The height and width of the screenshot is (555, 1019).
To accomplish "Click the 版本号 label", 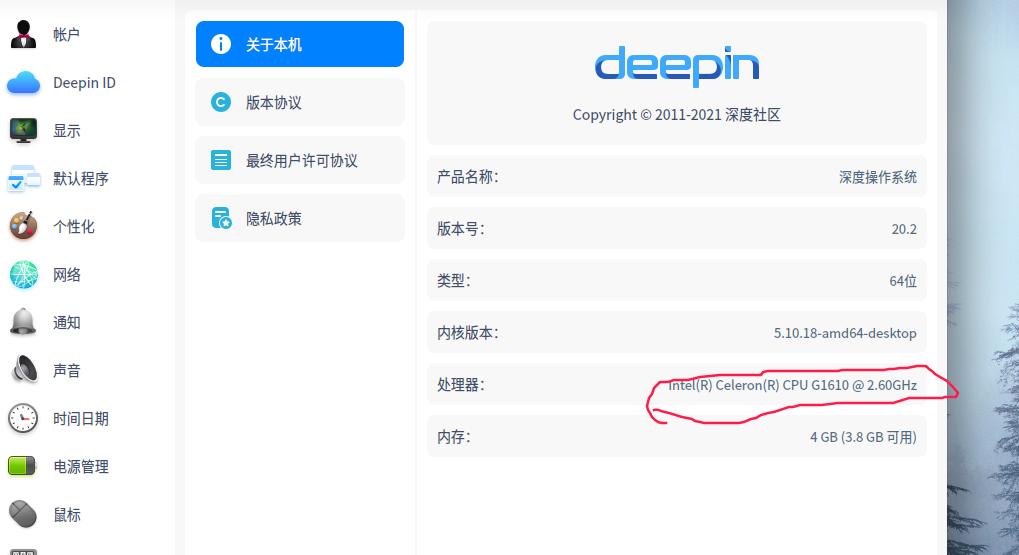I will tap(461, 229).
